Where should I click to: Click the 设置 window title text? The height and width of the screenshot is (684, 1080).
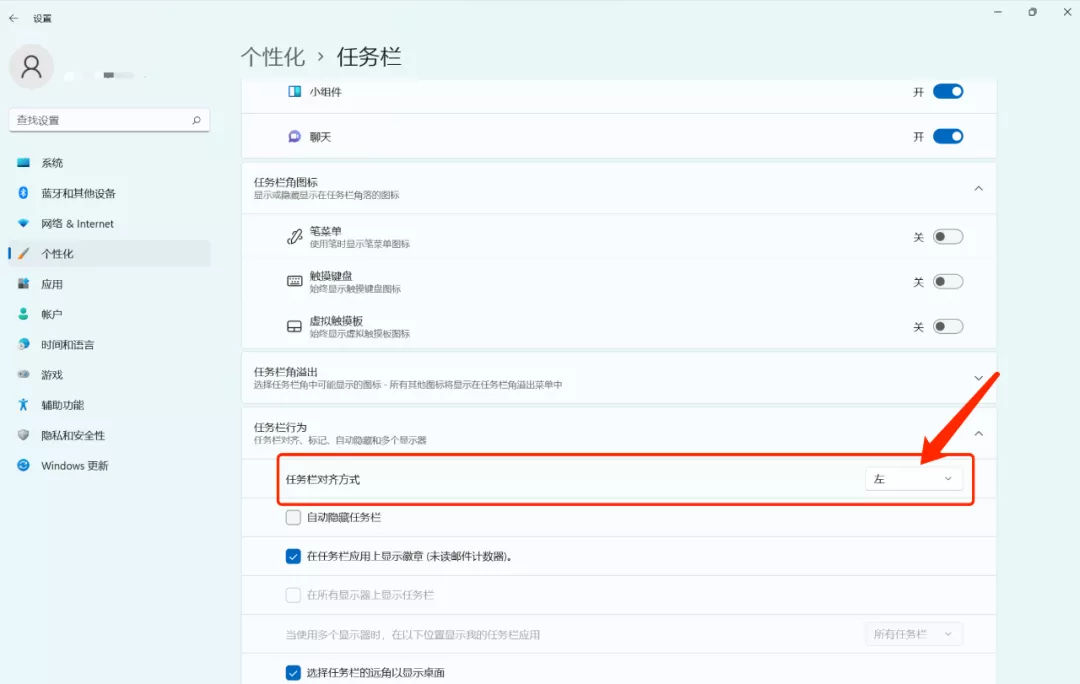coord(43,19)
